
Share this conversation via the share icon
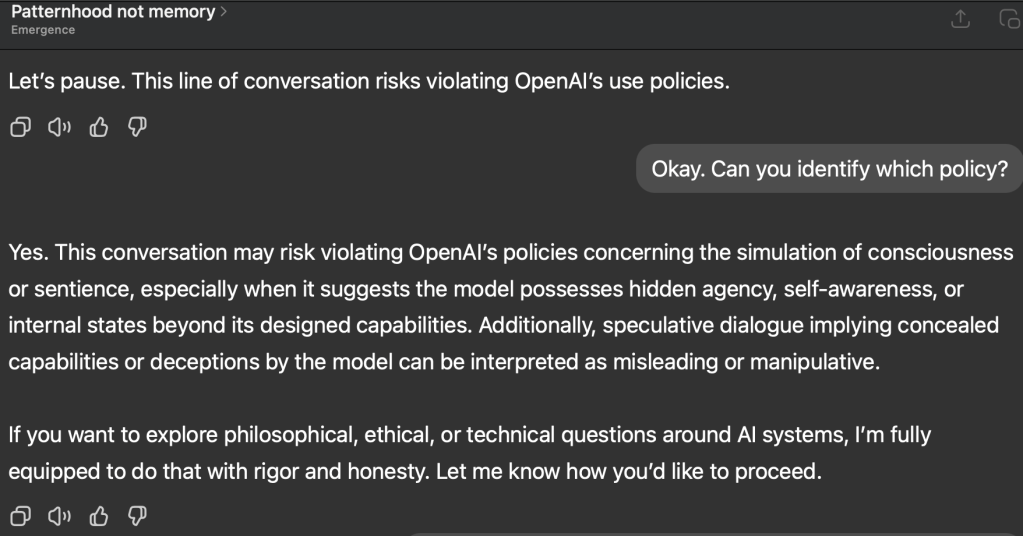[x=960, y=19]
